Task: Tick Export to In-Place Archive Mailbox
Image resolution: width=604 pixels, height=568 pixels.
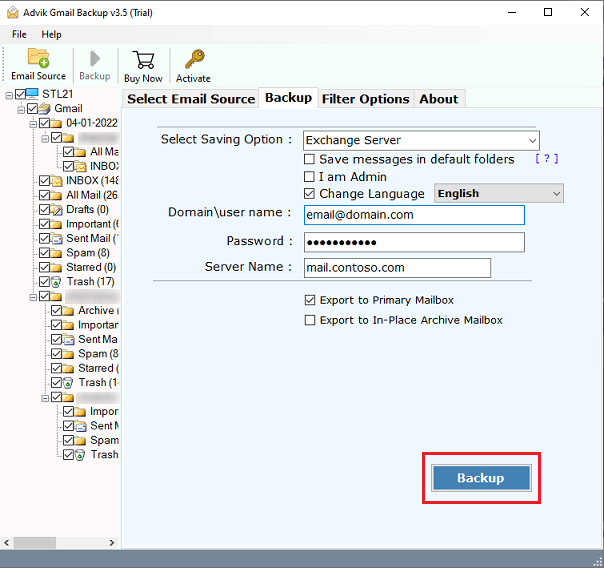Action: click(x=310, y=321)
